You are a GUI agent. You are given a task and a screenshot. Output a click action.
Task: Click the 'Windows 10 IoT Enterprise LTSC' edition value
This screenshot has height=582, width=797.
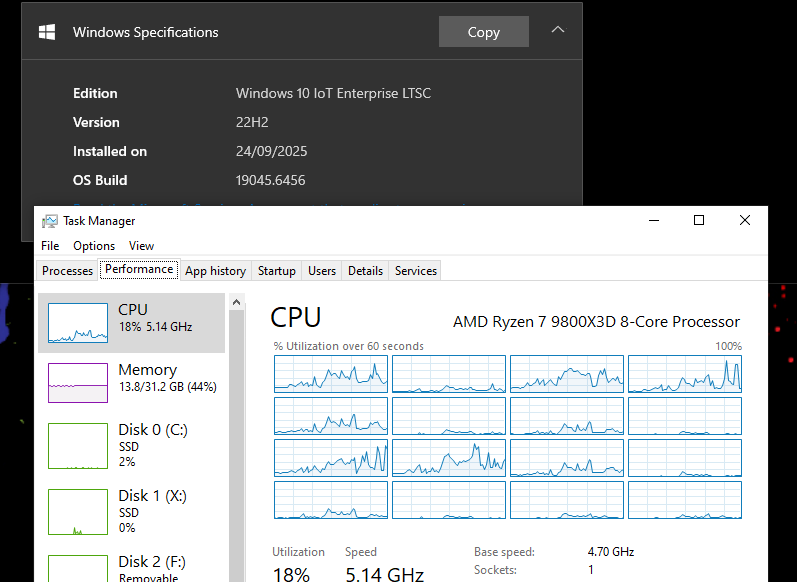(x=333, y=94)
